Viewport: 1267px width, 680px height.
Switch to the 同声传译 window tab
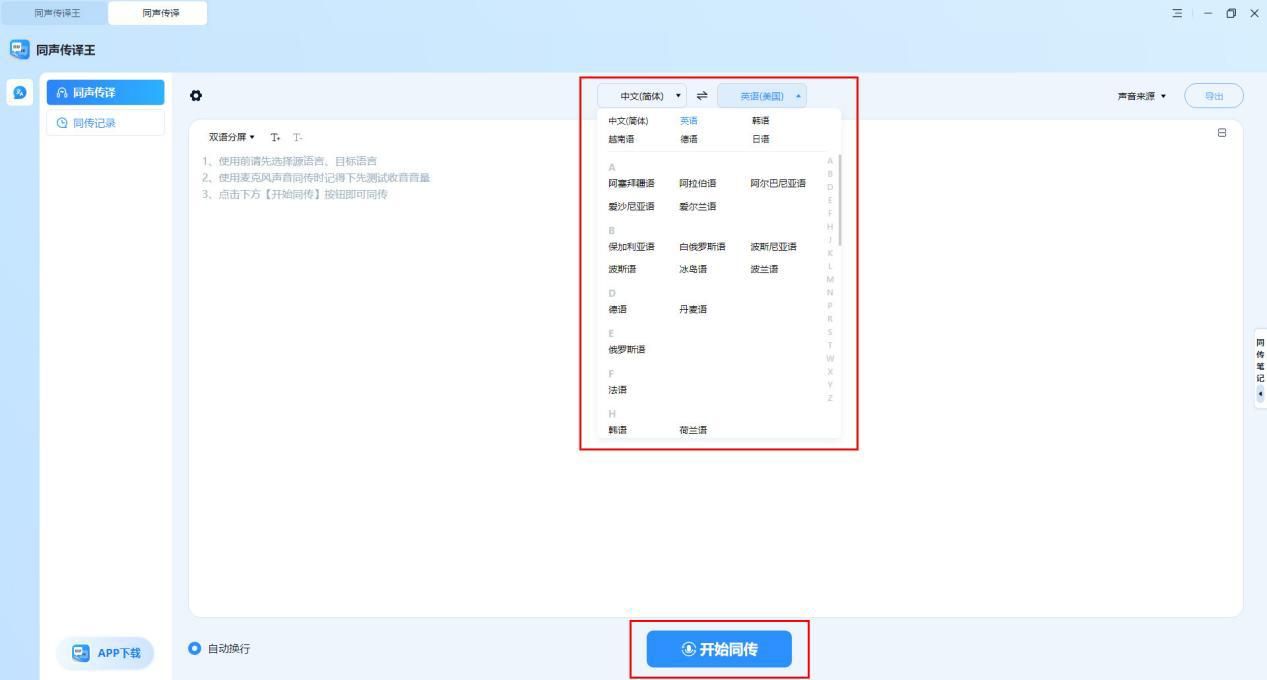pos(160,13)
